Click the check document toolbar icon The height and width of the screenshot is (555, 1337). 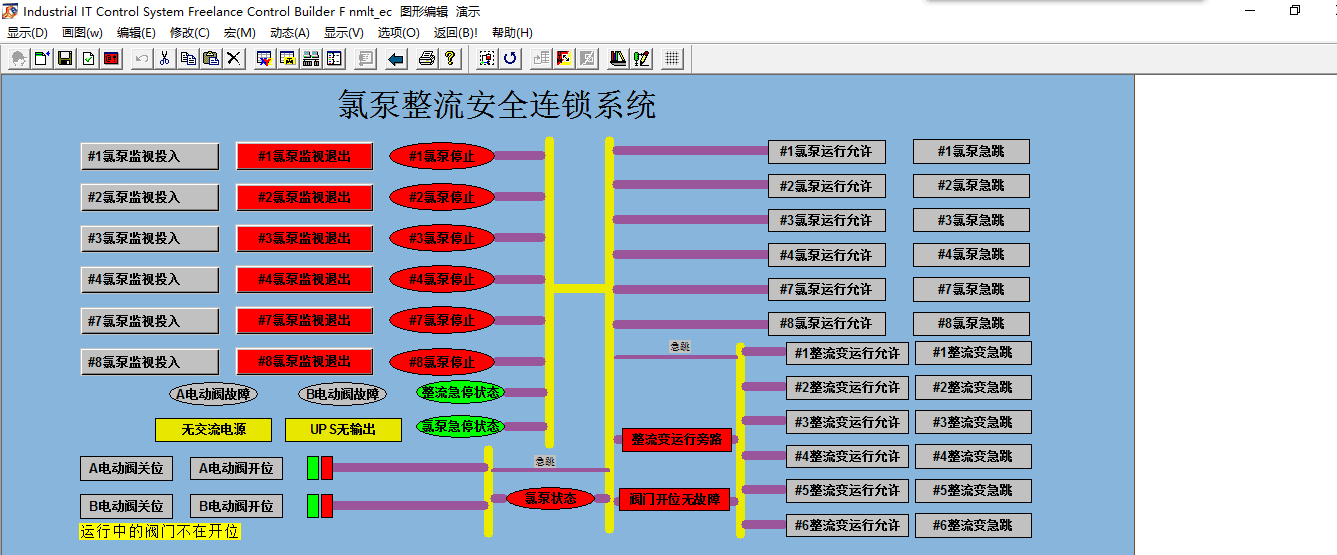point(88,59)
